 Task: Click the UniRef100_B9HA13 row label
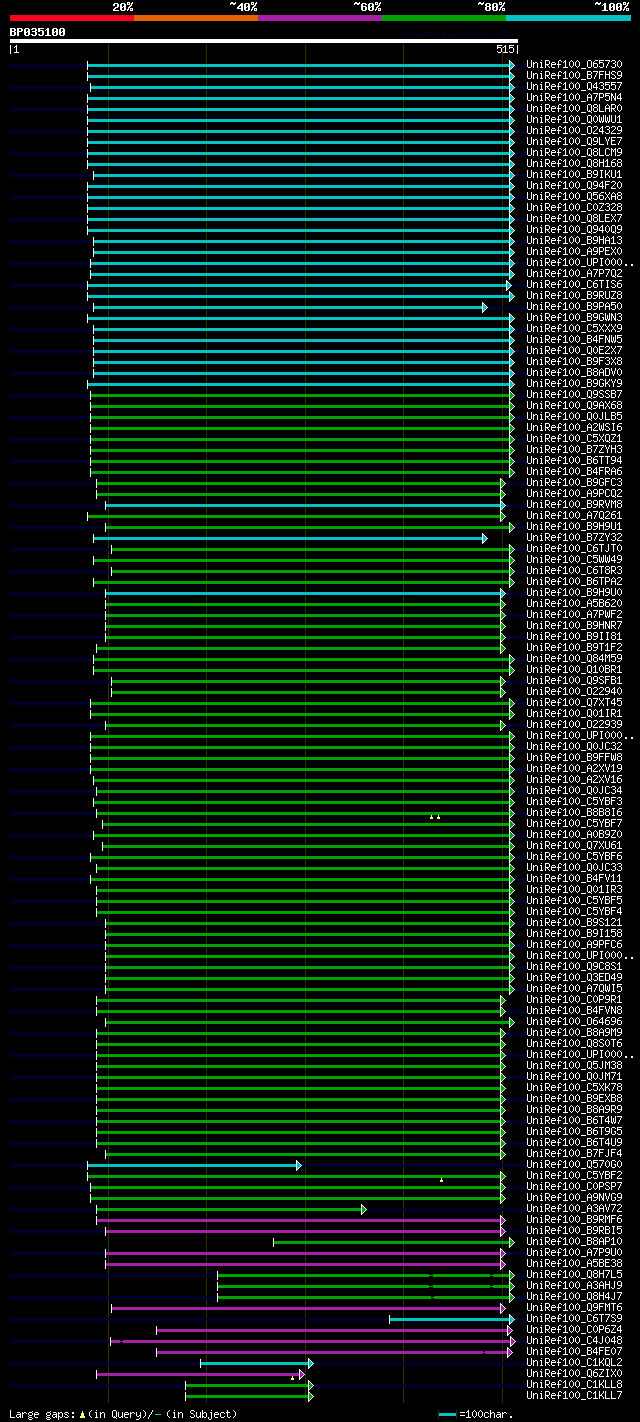click(x=574, y=241)
